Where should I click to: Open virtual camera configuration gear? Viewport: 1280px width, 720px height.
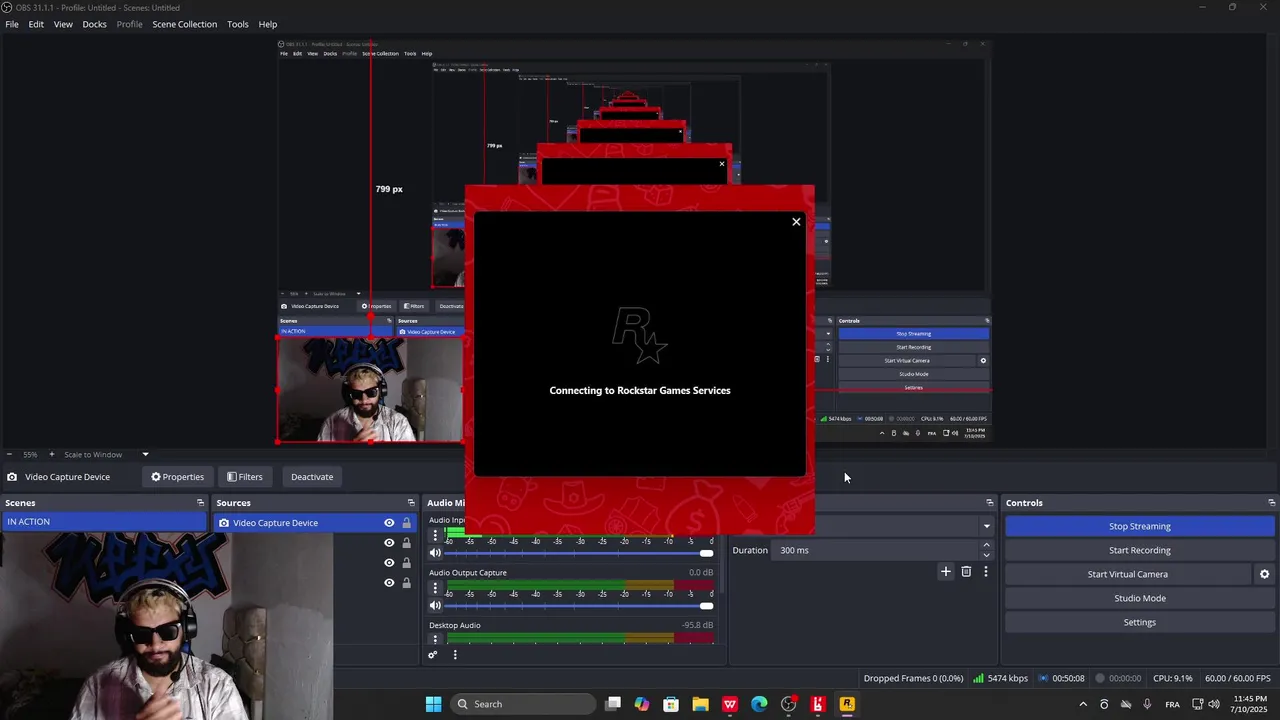pyautogui.click(x=1264, y=574)
